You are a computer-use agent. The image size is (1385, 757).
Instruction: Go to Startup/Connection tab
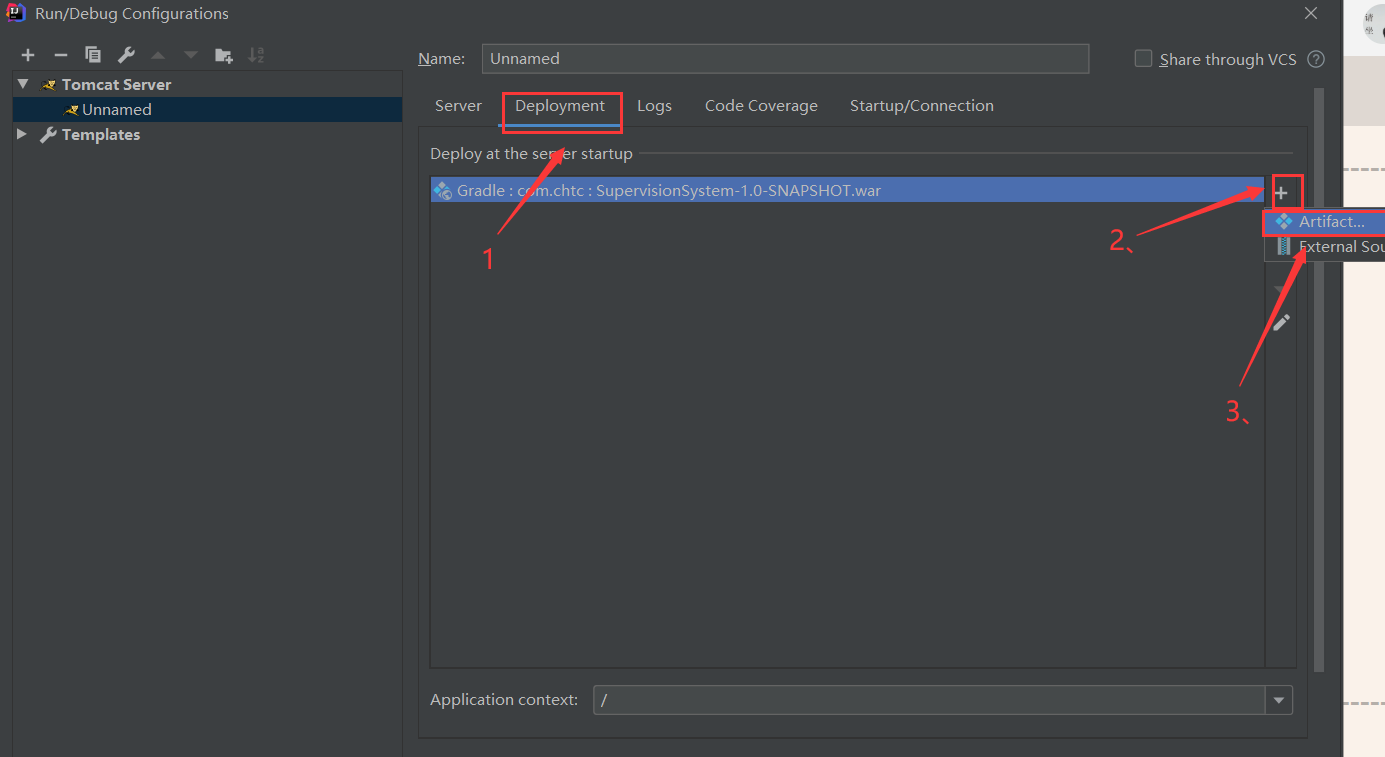pyautogui.click(x=921, y=106)
